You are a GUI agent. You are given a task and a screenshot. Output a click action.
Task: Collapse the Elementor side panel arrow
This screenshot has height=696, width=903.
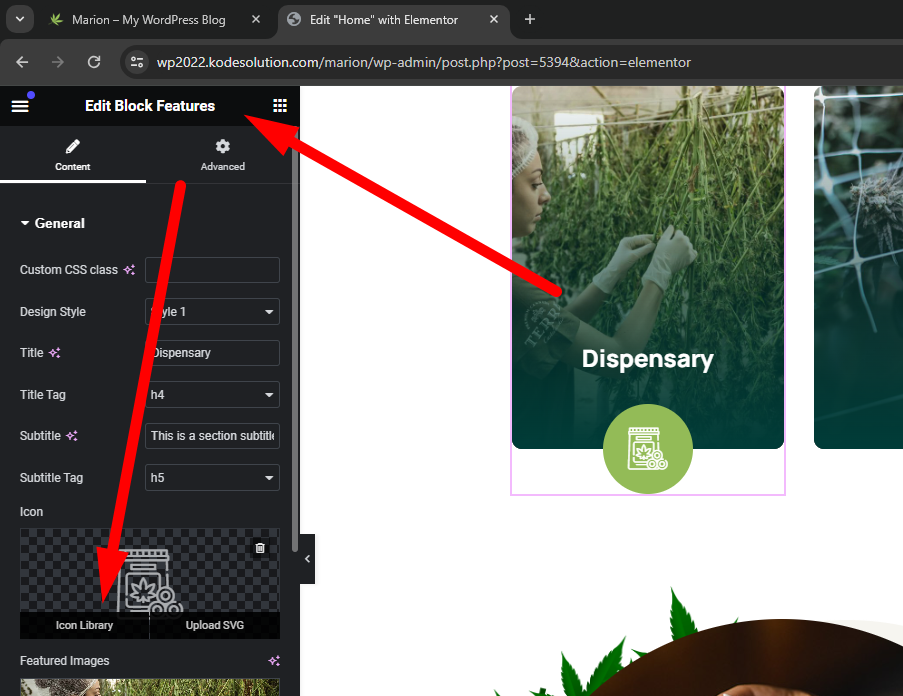(308, 559)
